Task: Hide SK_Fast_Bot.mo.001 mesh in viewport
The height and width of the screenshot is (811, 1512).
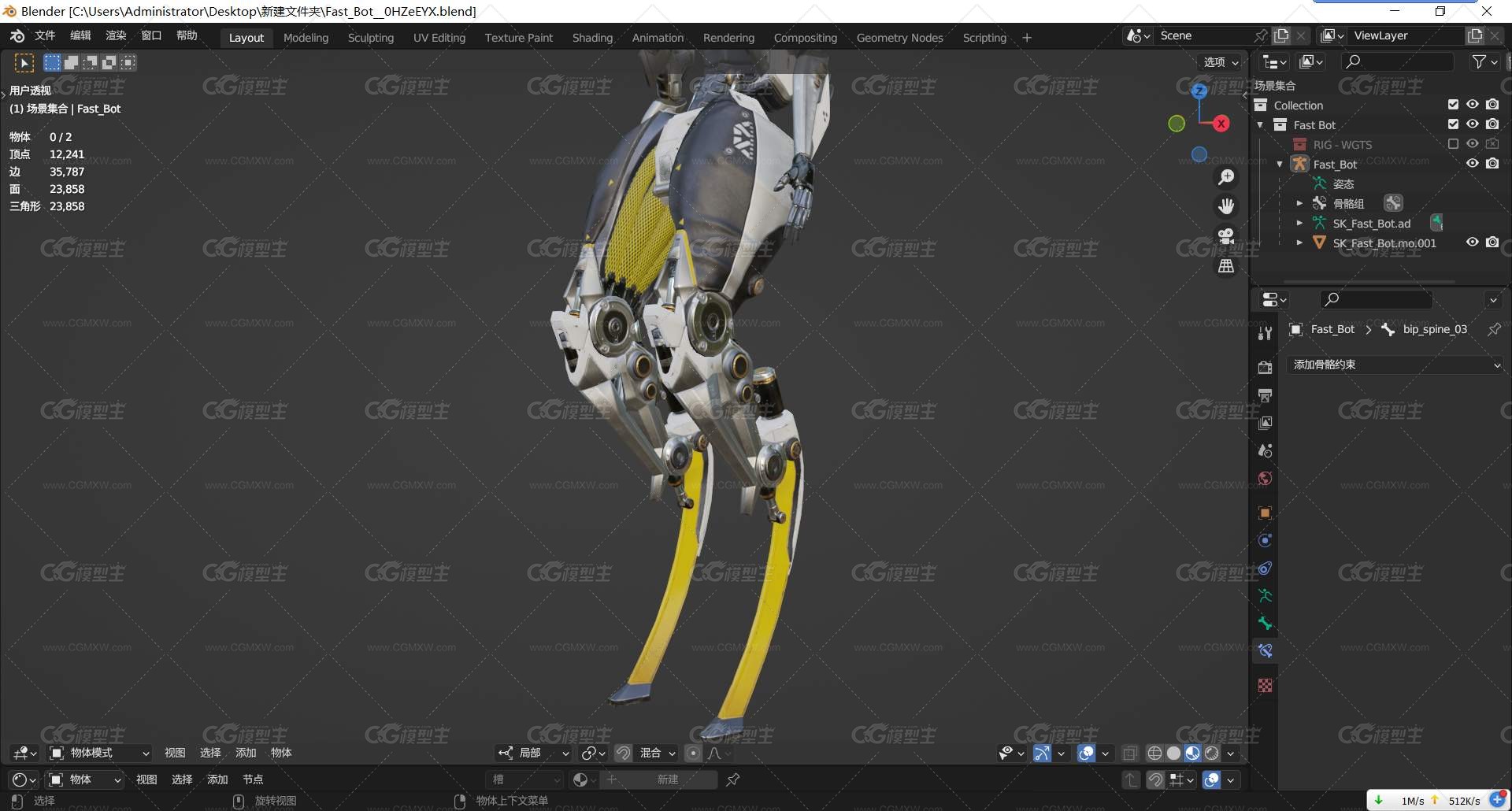Action: tap(1472, 243)
